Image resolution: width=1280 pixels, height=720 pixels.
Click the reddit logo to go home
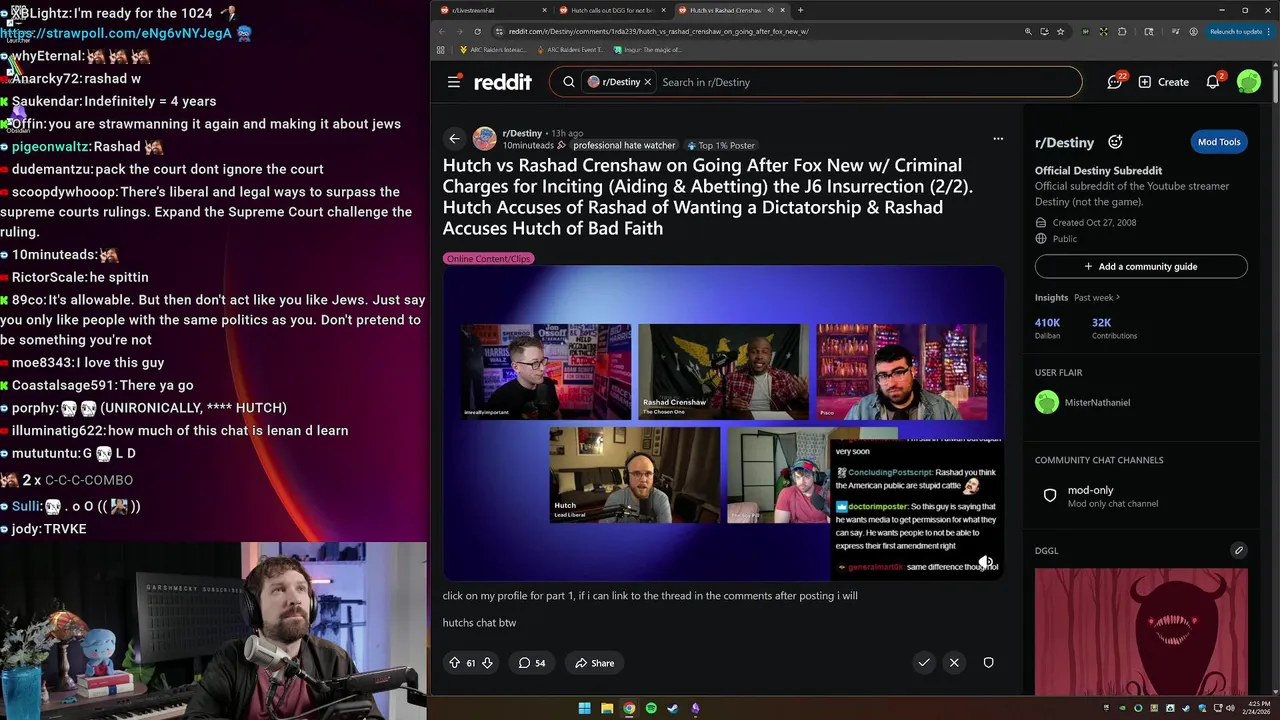(503, 82)
